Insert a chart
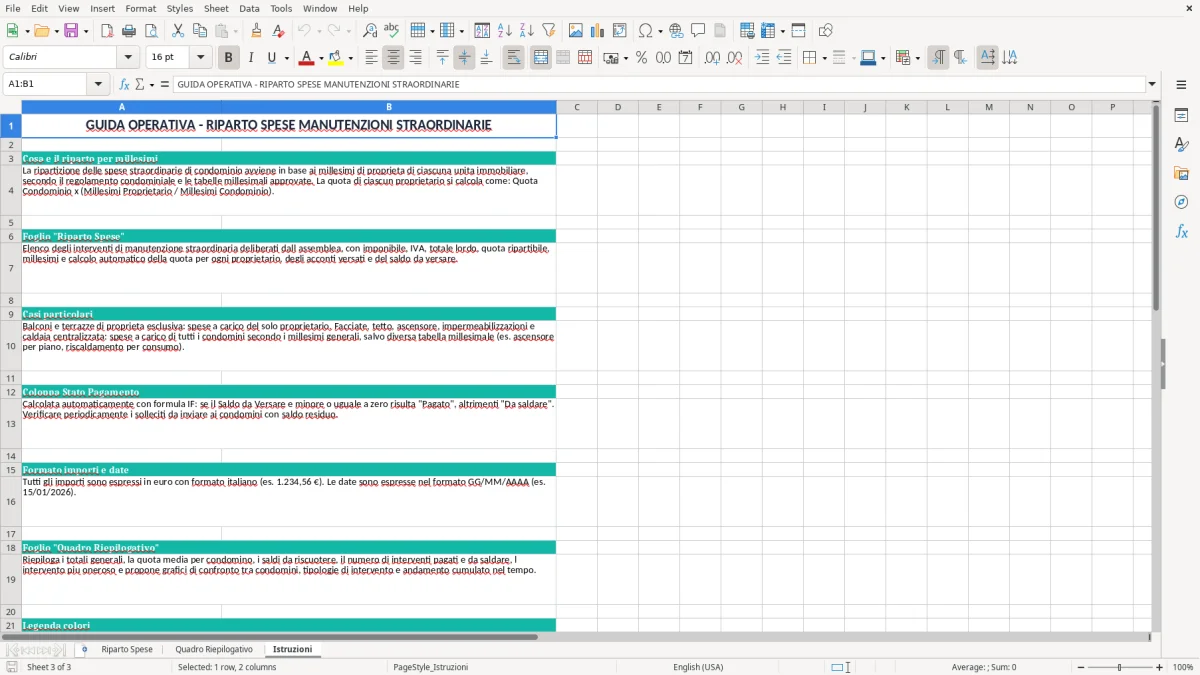This screenshot has height=675, width=1200. point(598,31)
